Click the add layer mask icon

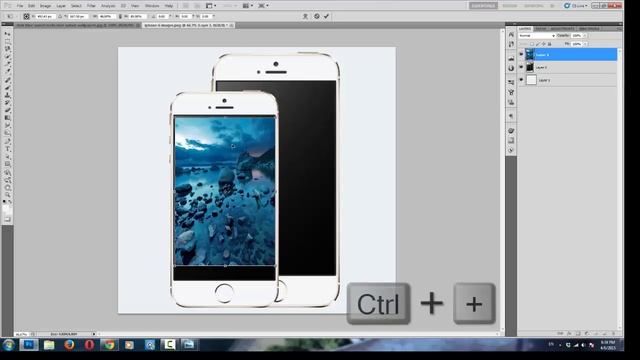578,333
